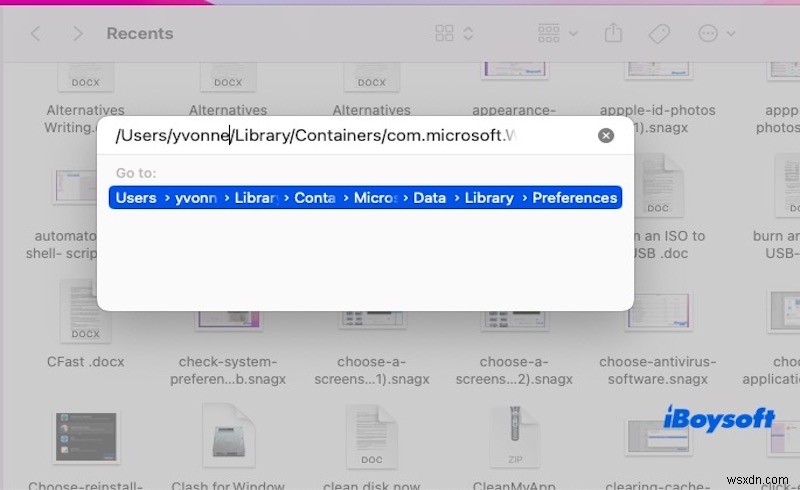Expand the group-by dropdown chevron

click(x=573, y=34)
